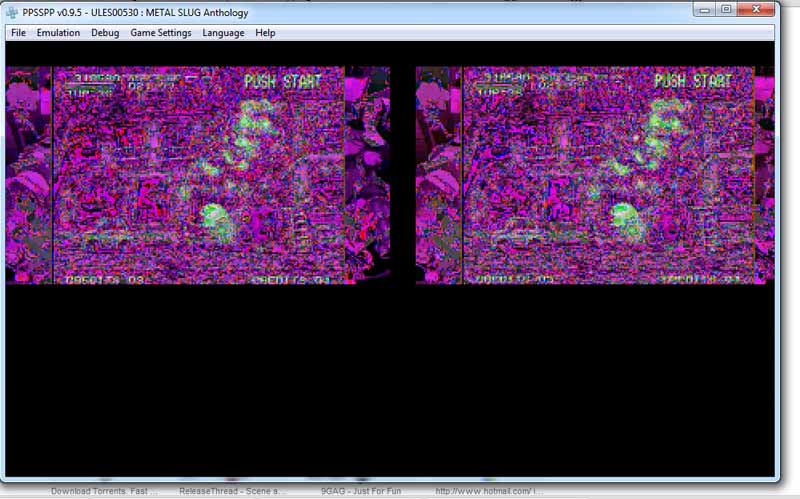Maximize the PPSSPP window
The height and width of the screenshot is (499, 800).
point(727,9)
